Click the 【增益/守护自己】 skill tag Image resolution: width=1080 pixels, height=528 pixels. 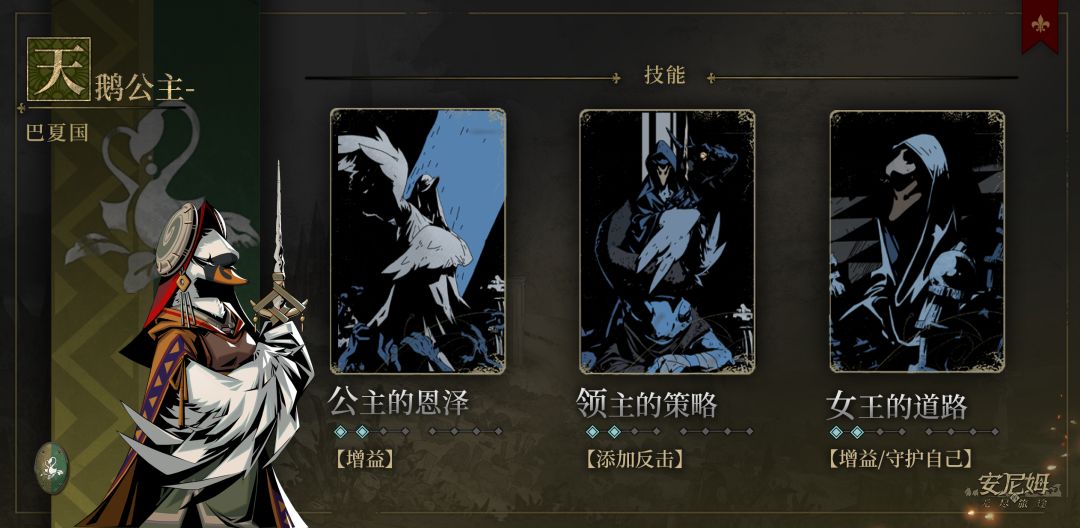coord(901,459)
